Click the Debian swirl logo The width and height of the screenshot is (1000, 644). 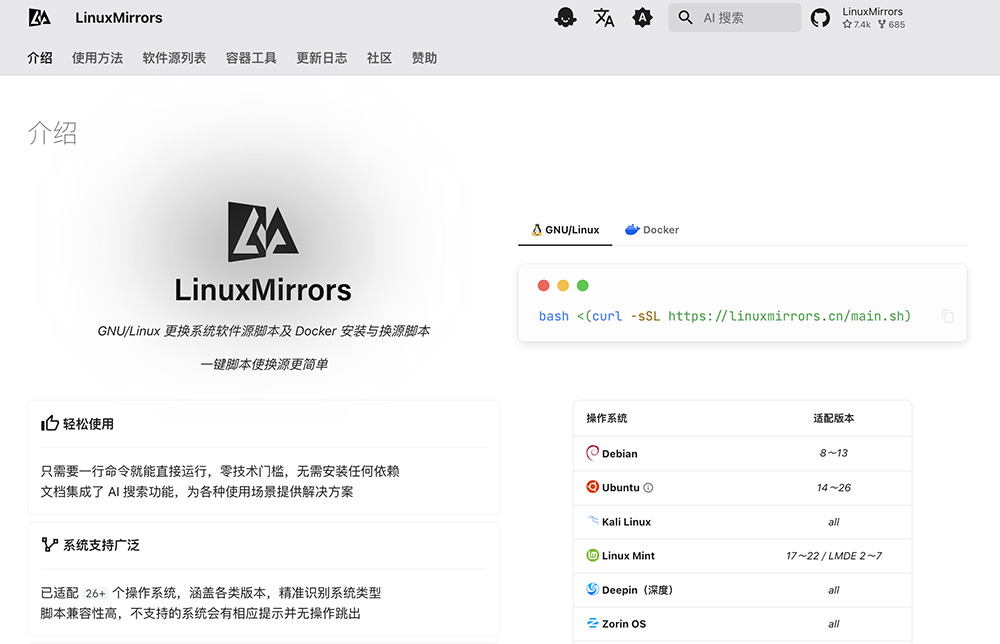point(592,453)
